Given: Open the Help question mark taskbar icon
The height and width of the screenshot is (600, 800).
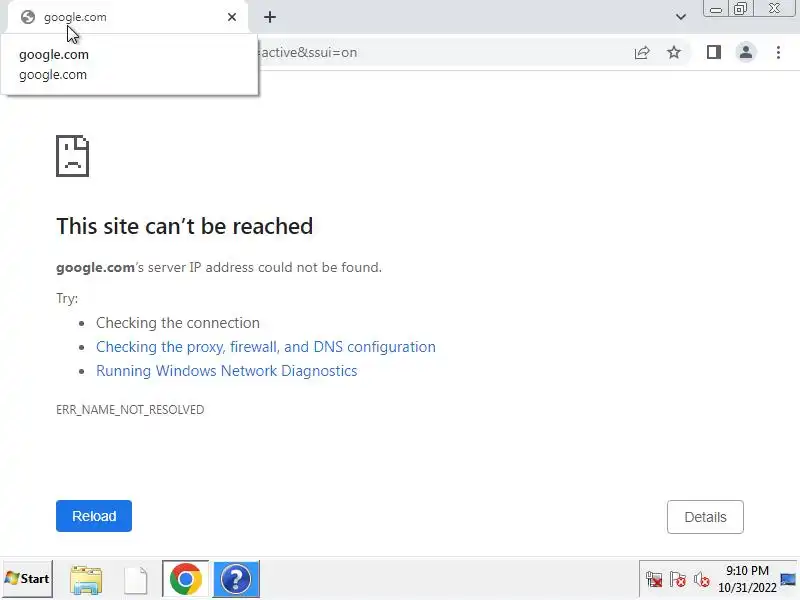Looking at the screenshot, I should (236, 579).
